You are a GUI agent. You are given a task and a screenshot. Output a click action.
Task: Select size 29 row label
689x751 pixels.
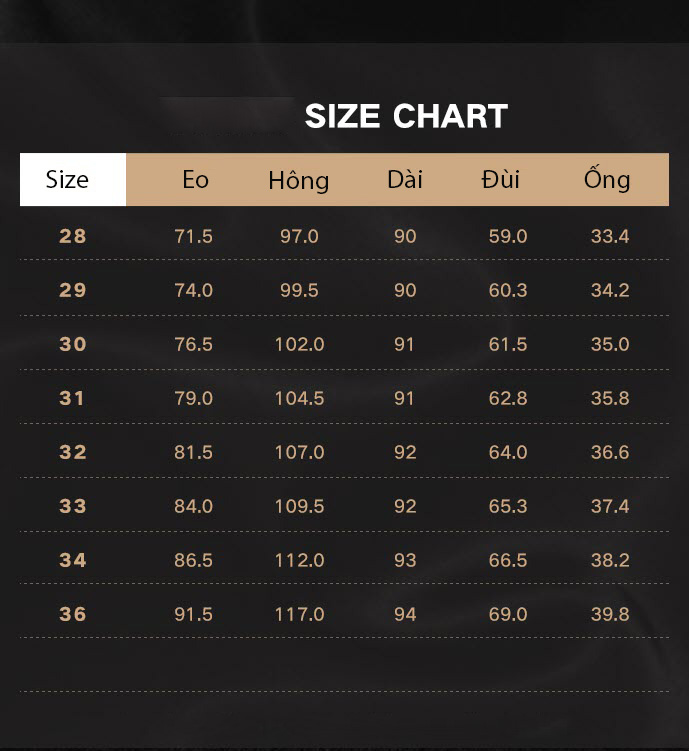coord(73,290)
